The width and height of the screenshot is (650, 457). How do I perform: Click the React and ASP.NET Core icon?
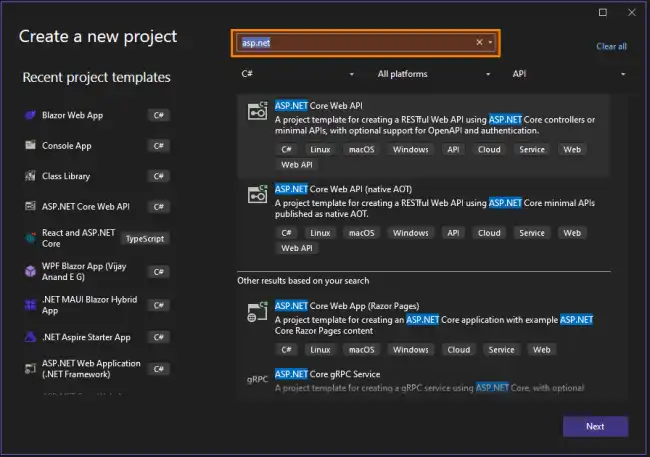[x=30, y=238]
